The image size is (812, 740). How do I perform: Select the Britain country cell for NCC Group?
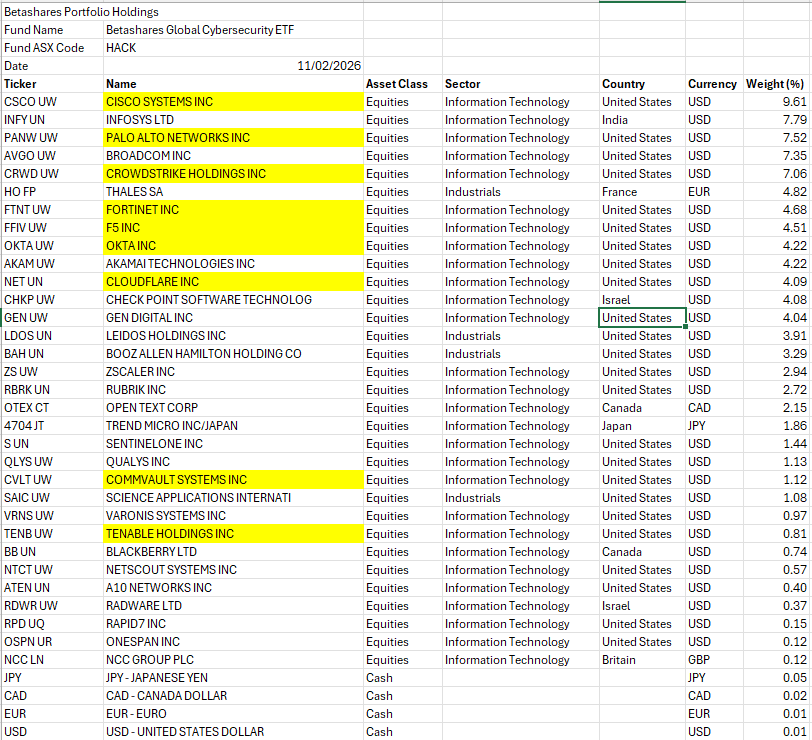641,660
